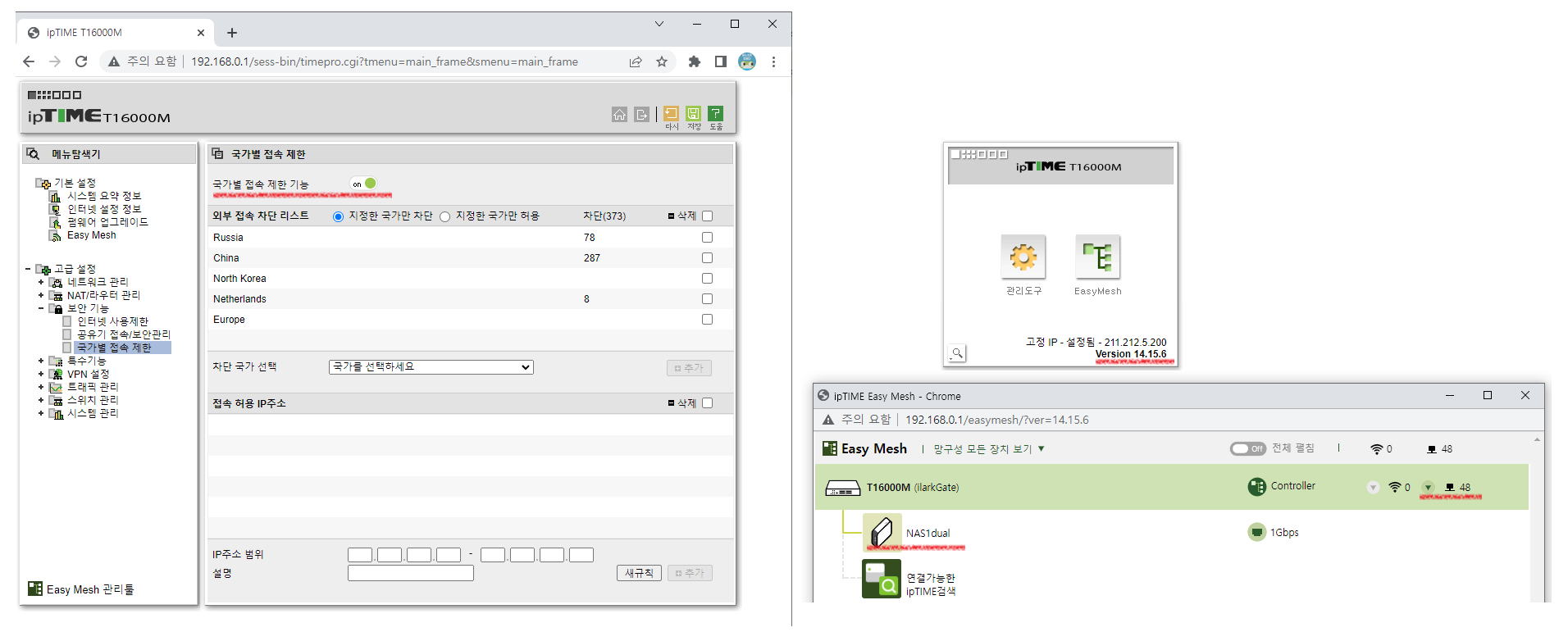Open 펌웨어 업그레이드 menu item
This screenshot has width=1568, height=641.
tap(107, 222)
